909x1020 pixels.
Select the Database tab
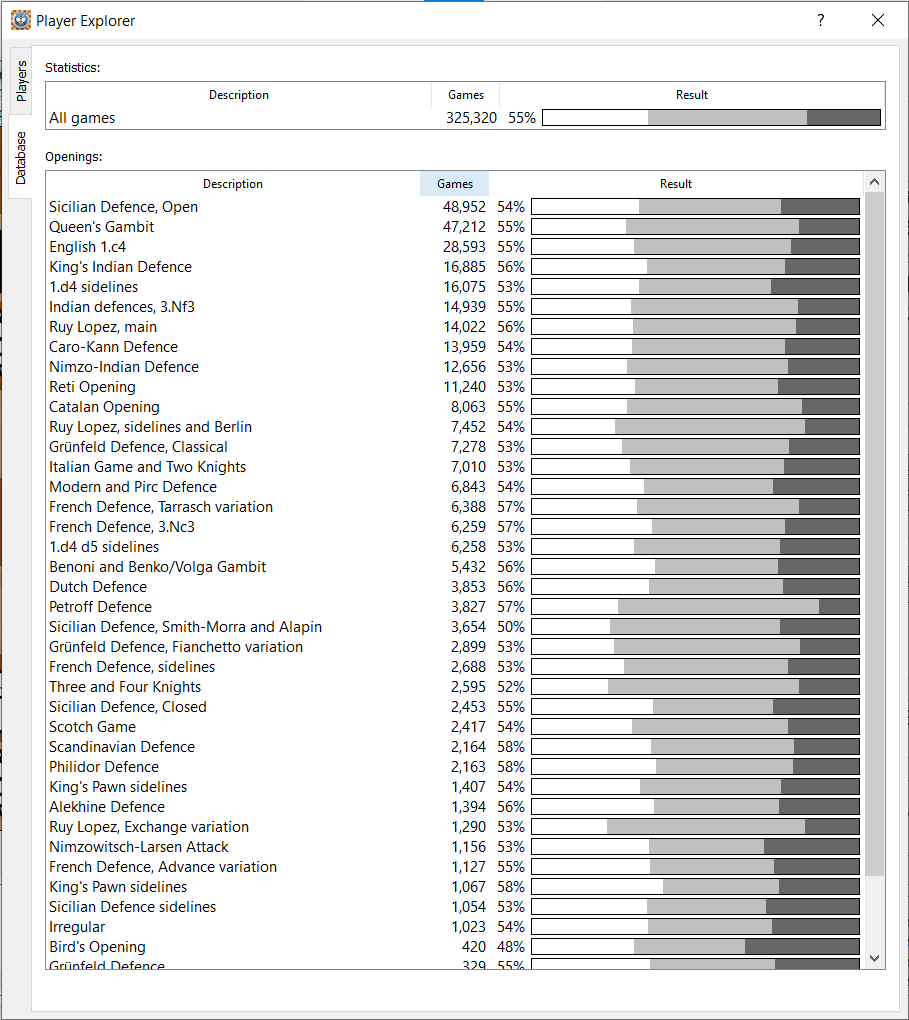(21, 158)
